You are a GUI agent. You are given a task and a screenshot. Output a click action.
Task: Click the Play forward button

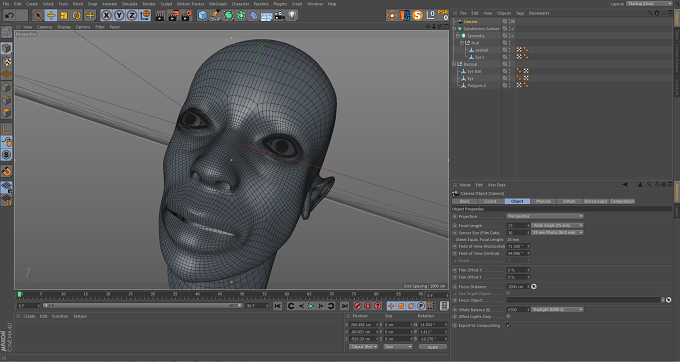[311, 306]
